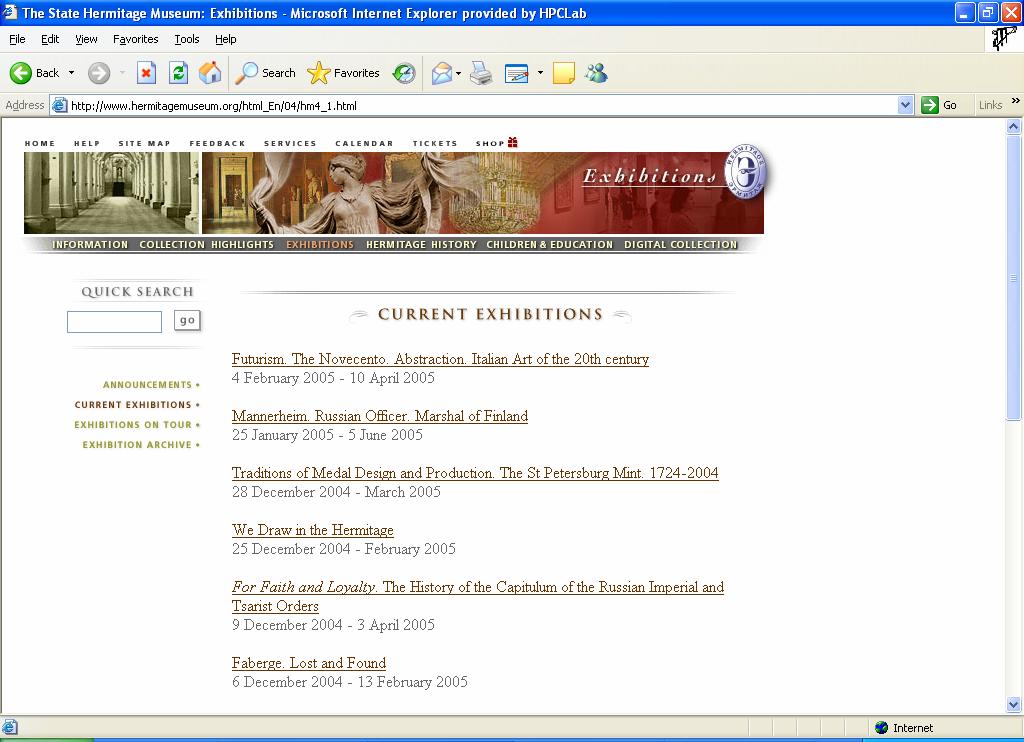Open Favorites star toolbar button
1024x742 pixels.
[x=344, y=73]
